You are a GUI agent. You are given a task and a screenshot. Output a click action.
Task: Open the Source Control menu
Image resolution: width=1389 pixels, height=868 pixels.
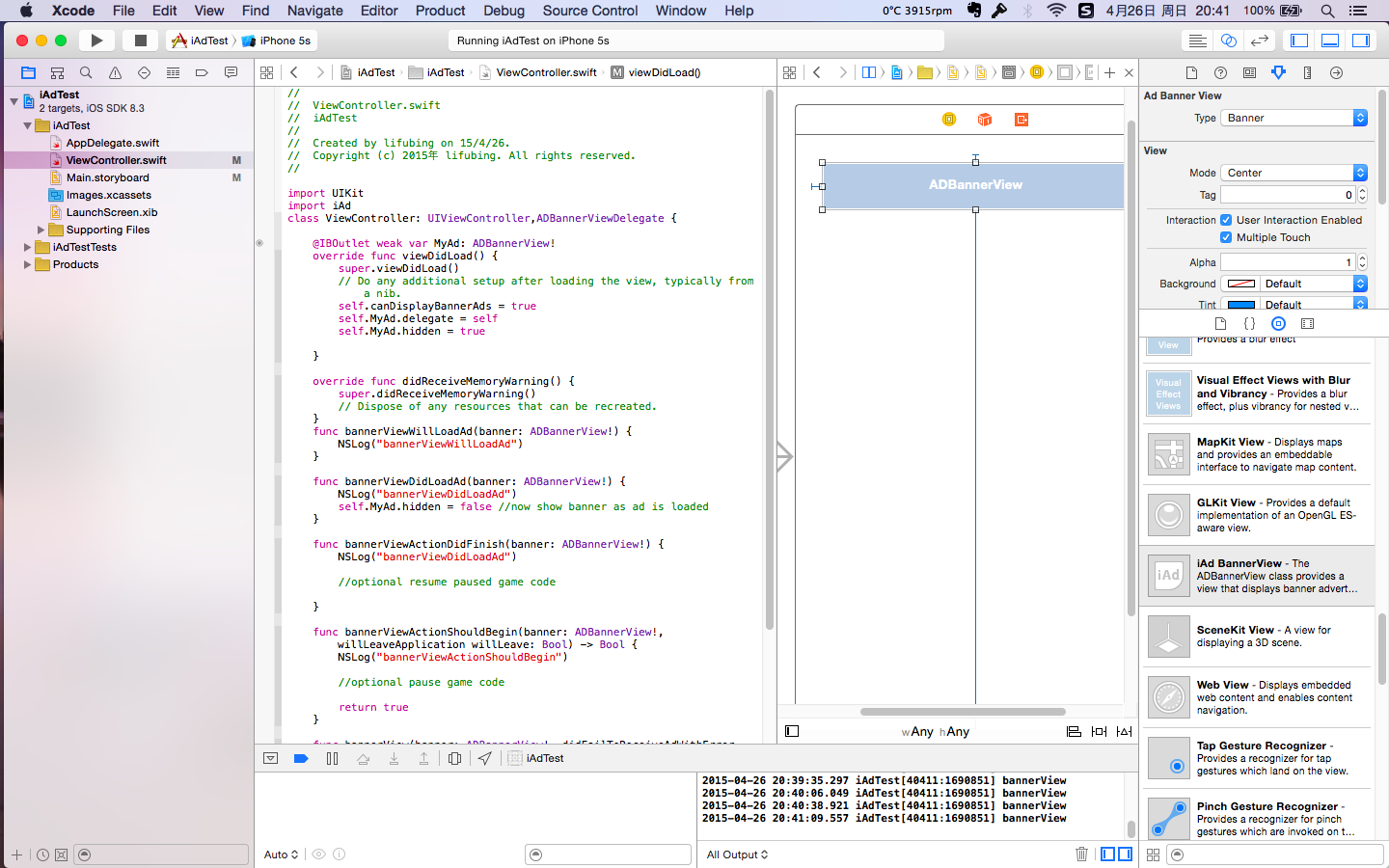[590, 11]
